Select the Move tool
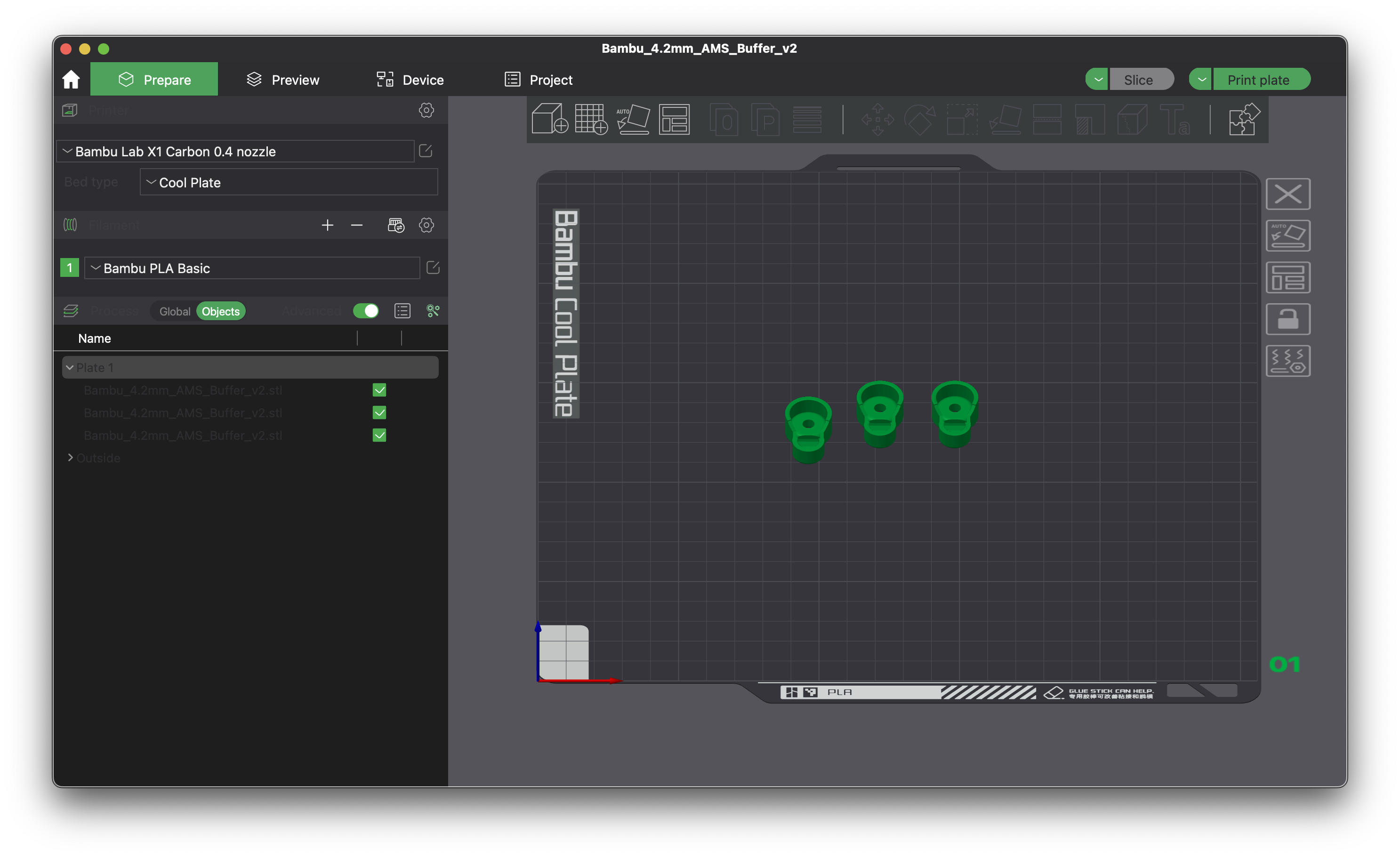Screen dimensions: 1400x857 pyautogui.click(x=878, y=119)
